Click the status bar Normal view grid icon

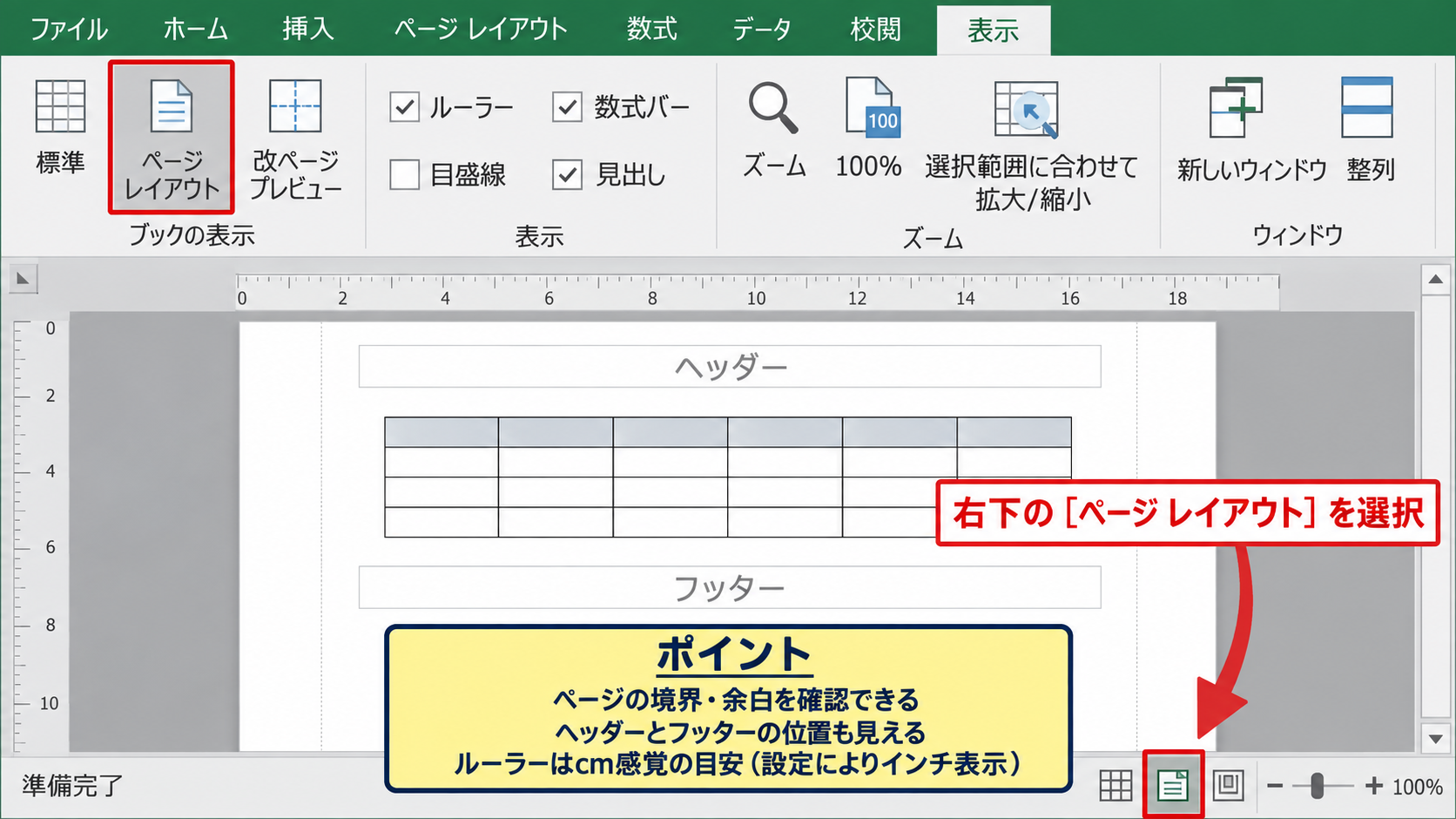(1116, 786)
